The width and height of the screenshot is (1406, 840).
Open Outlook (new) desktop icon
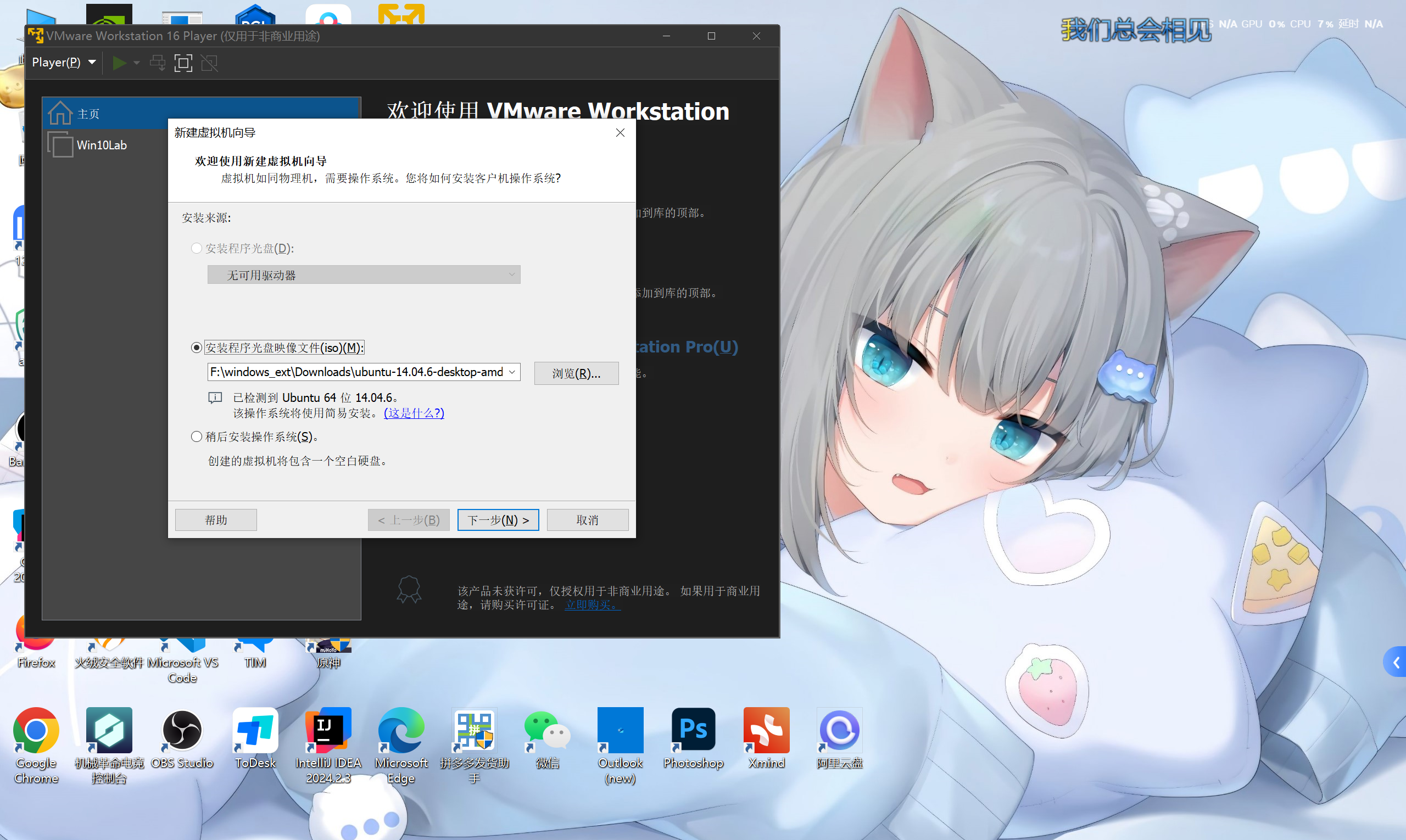(x=621, y=745)
